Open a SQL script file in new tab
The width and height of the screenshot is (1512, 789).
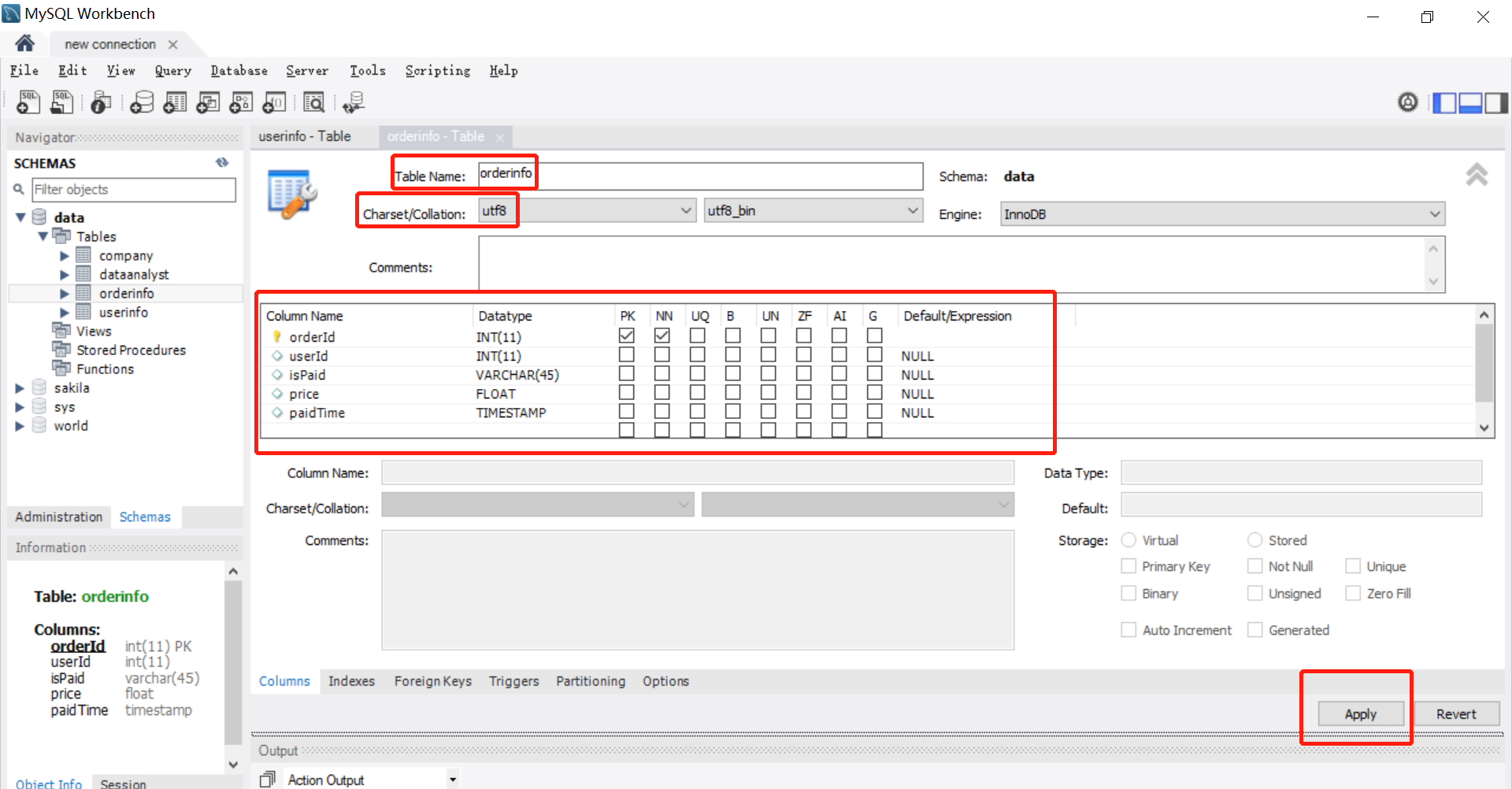tap(62, 102)
